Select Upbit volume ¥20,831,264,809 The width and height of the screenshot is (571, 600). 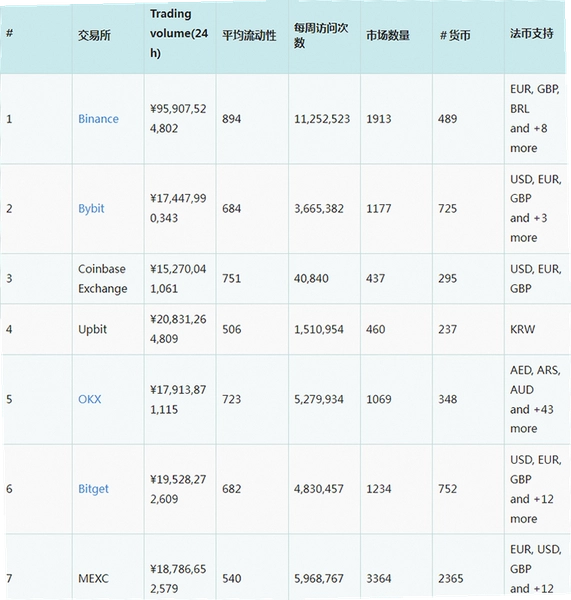click(x=178, y=329)
